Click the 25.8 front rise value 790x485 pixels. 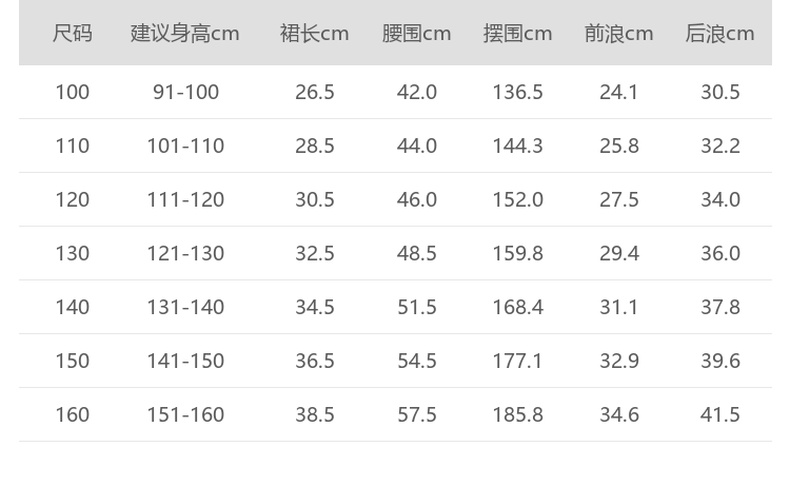(618, 146)
